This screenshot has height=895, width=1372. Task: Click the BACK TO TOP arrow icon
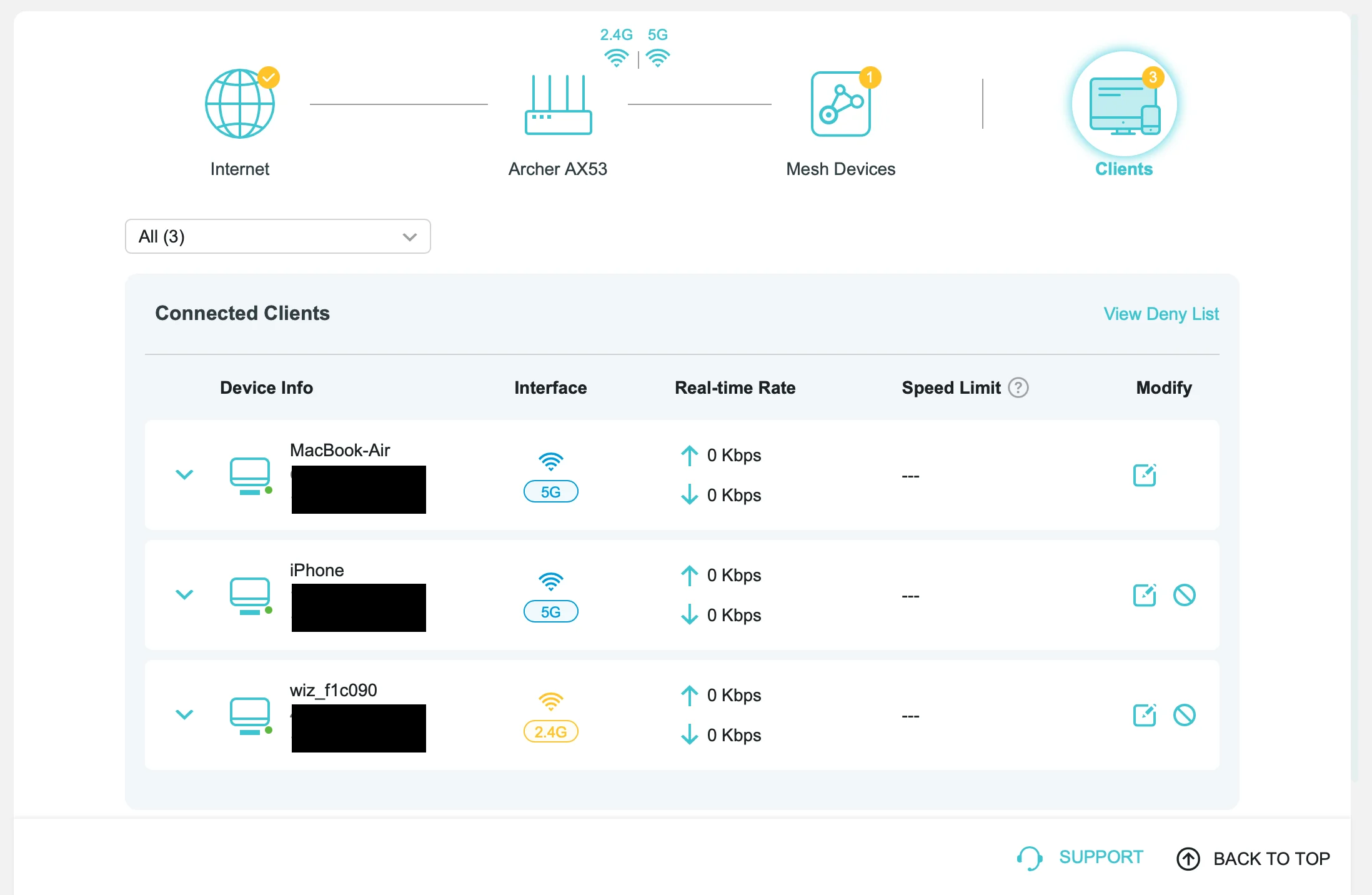(x=1188, y=859)
